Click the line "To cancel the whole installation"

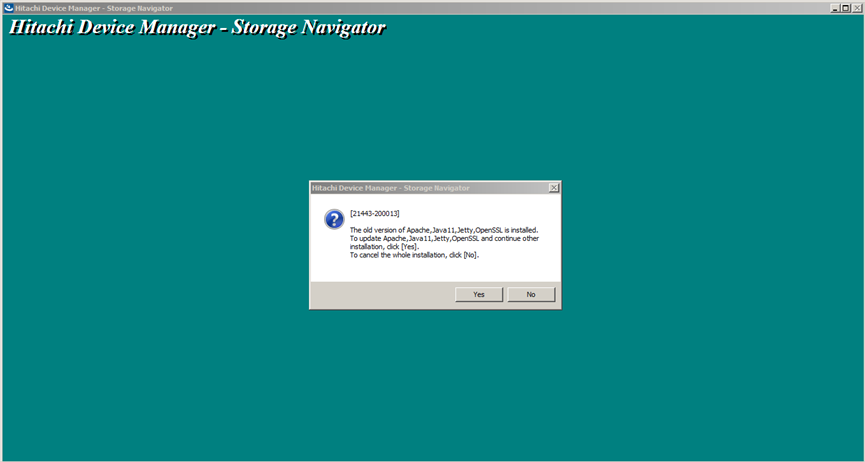tap(414, 256)
